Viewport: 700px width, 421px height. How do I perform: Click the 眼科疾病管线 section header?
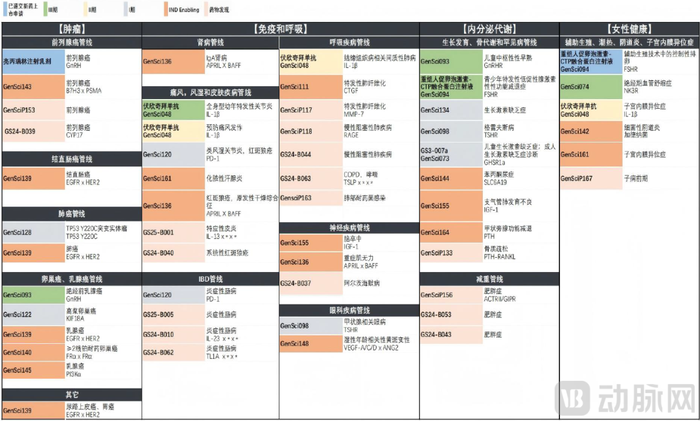click(350, 310)
